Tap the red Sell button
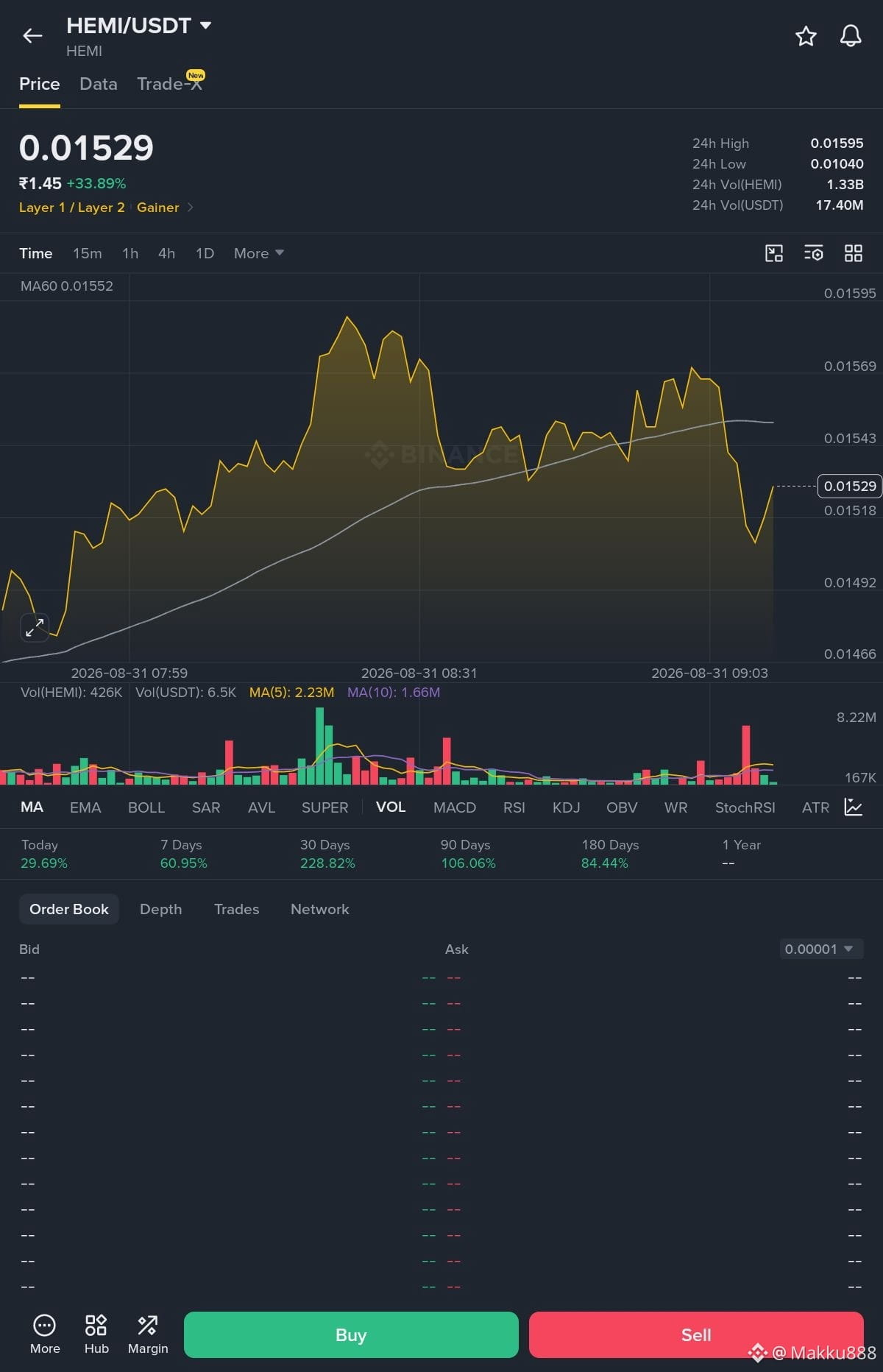 pos(696,1334)
